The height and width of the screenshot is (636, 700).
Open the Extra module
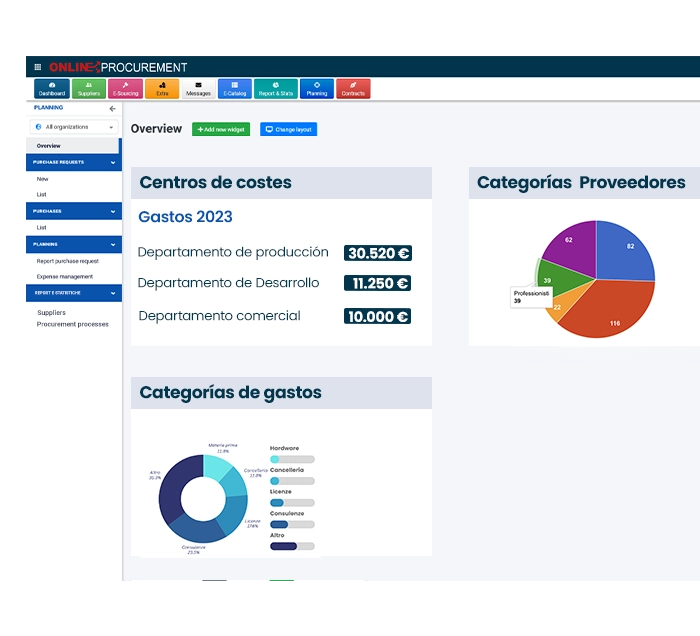coord(162,89)
